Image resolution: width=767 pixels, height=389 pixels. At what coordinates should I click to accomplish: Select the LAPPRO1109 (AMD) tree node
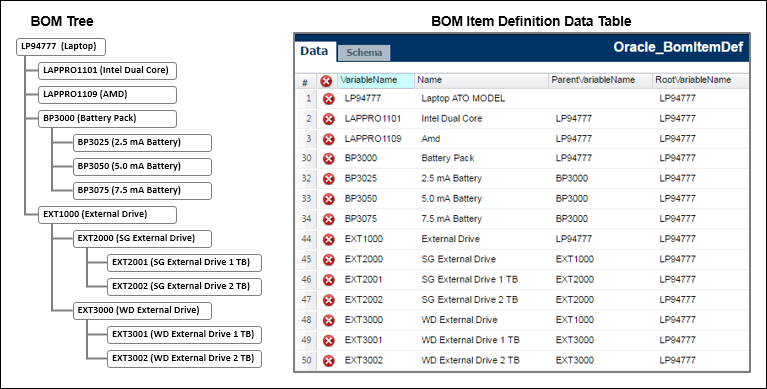pos(107,95)
